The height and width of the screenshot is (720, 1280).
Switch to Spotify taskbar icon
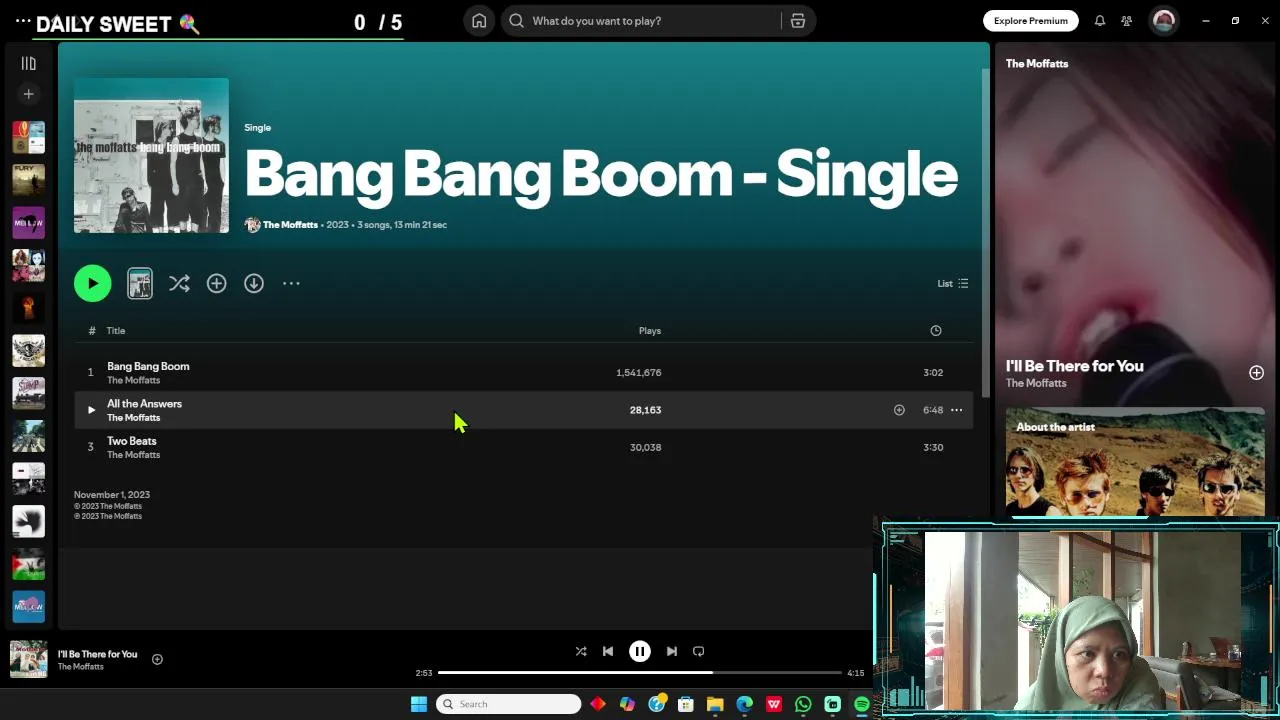(862, 704)
